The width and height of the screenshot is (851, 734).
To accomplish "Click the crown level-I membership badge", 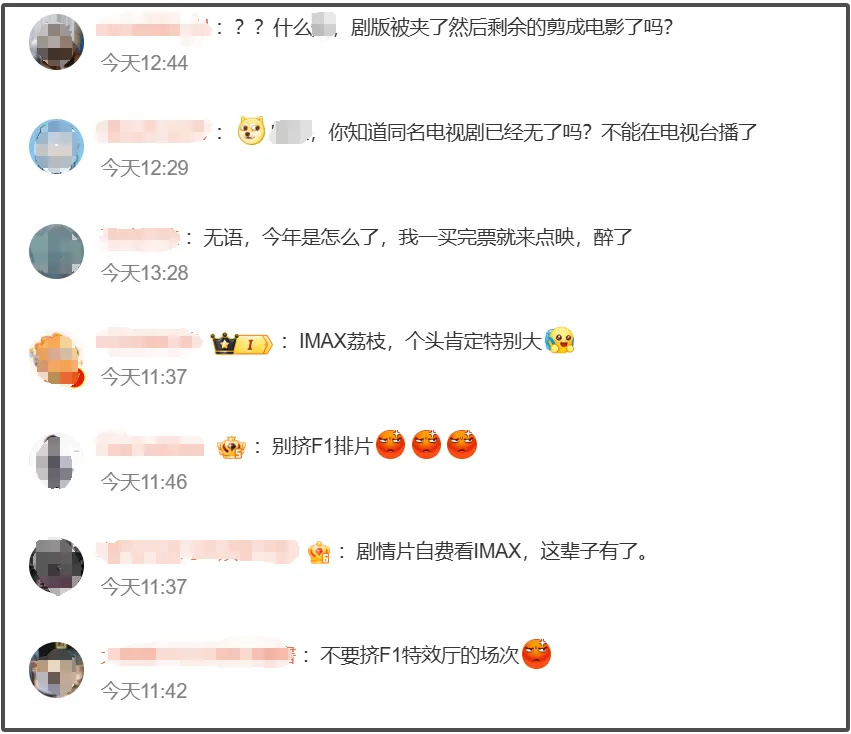I will (x=242, y=344).
